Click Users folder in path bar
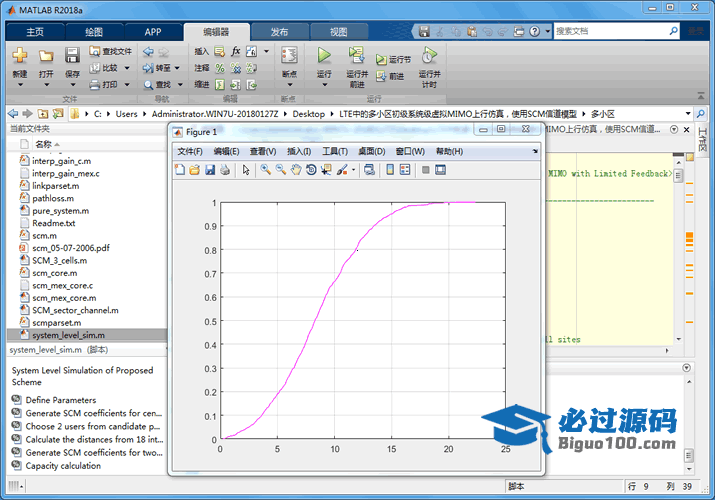The height and width of the screenshot is (500, 715). [126, 114]
